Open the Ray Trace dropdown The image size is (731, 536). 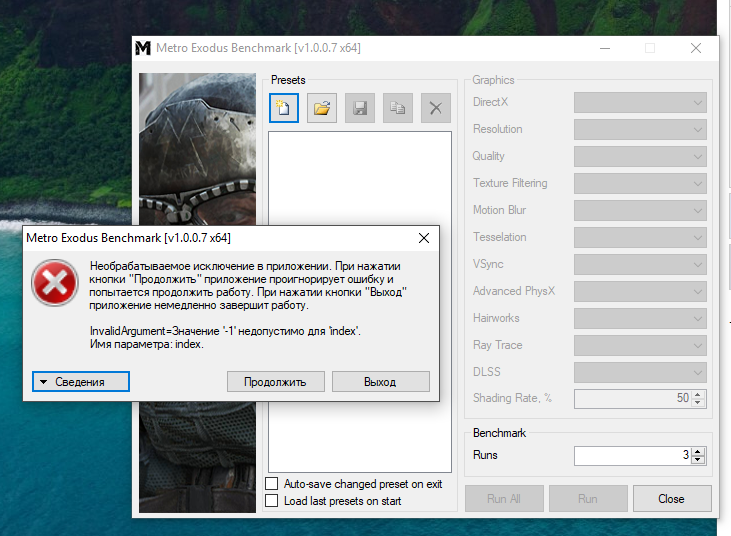[640, 346]
